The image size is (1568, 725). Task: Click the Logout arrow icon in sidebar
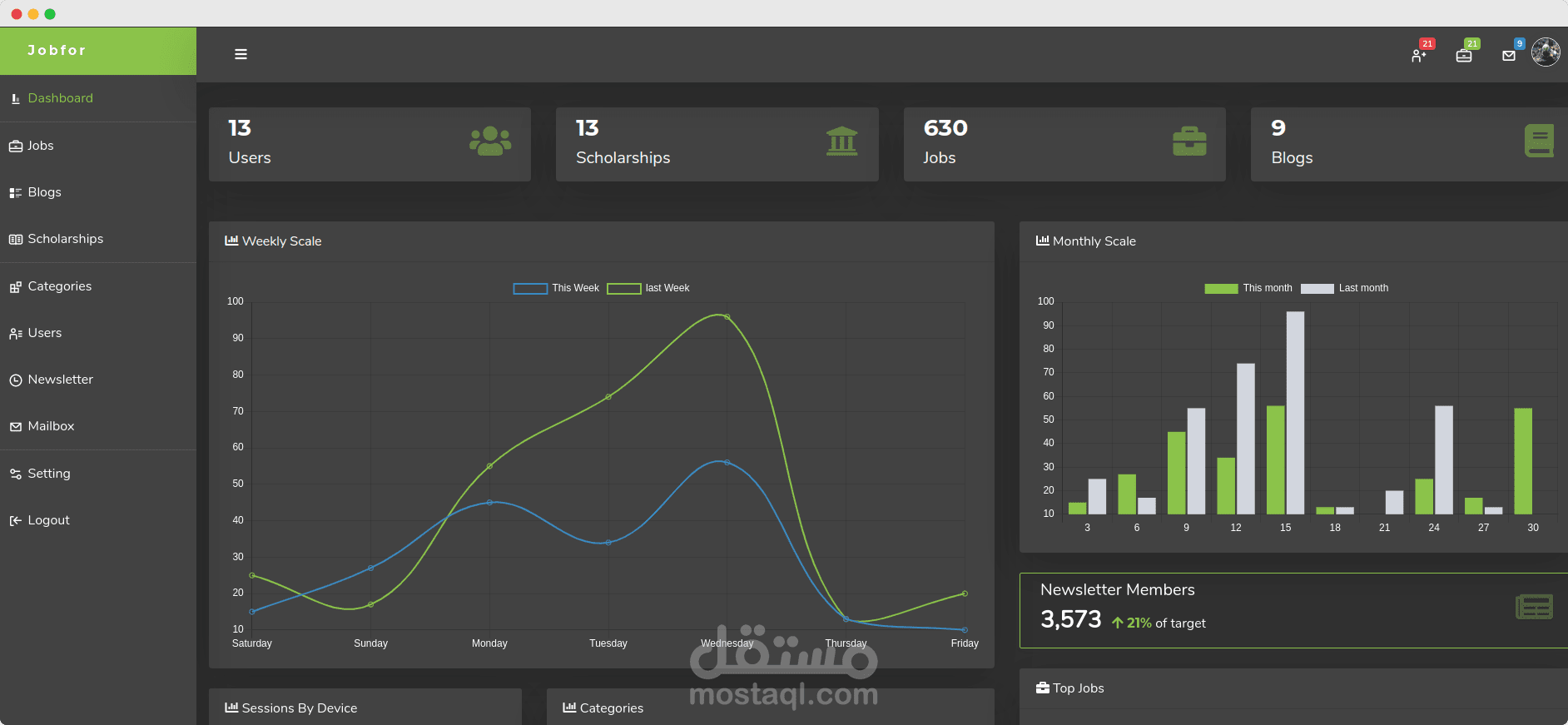[x=16, y=520]
